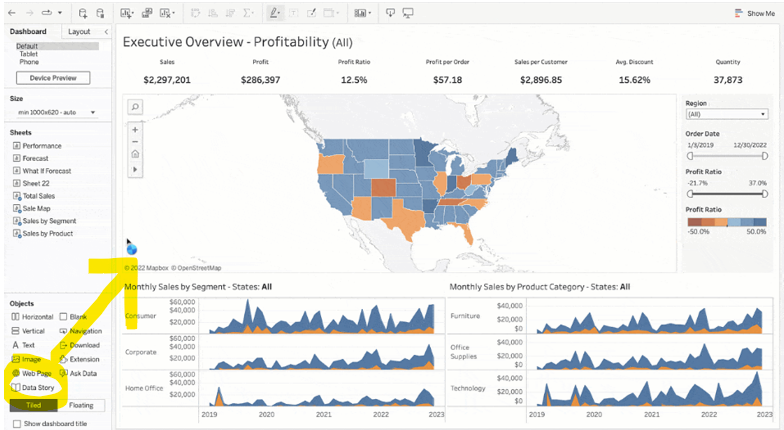Viewport: 784px width, 430px height.
Task: Click the Format paintbrush icon in toolbar
Action: point(311,13)
